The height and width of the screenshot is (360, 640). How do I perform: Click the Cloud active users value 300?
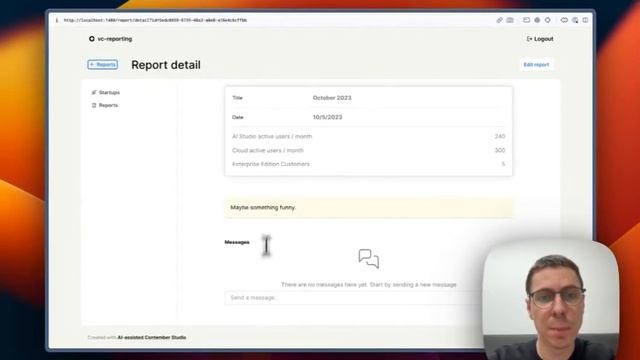pyautogui.click(x=500, y=150)
